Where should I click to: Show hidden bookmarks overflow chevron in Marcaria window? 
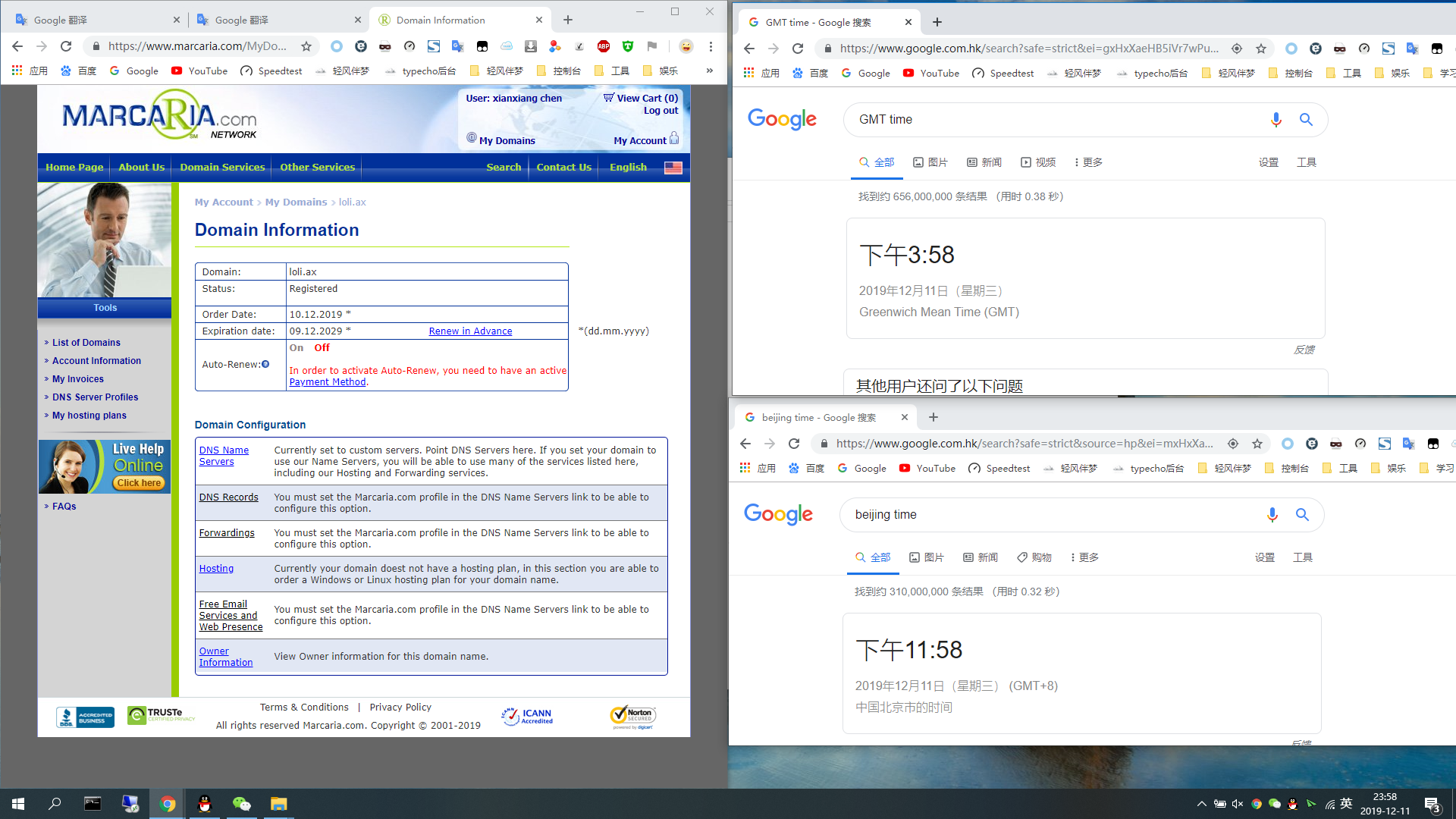click(709, 71)
